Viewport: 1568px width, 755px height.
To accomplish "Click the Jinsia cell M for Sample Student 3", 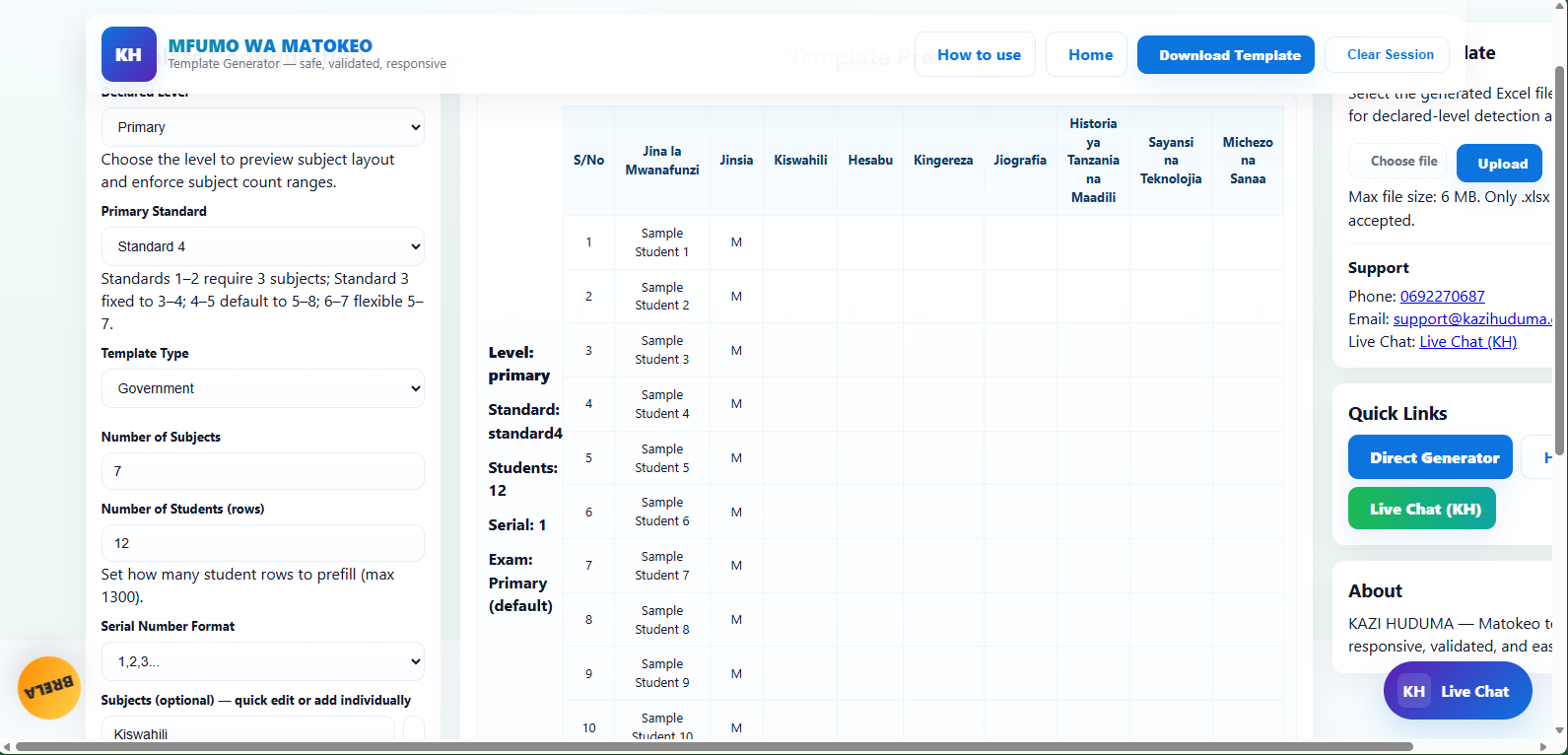I will pos(736,351).
